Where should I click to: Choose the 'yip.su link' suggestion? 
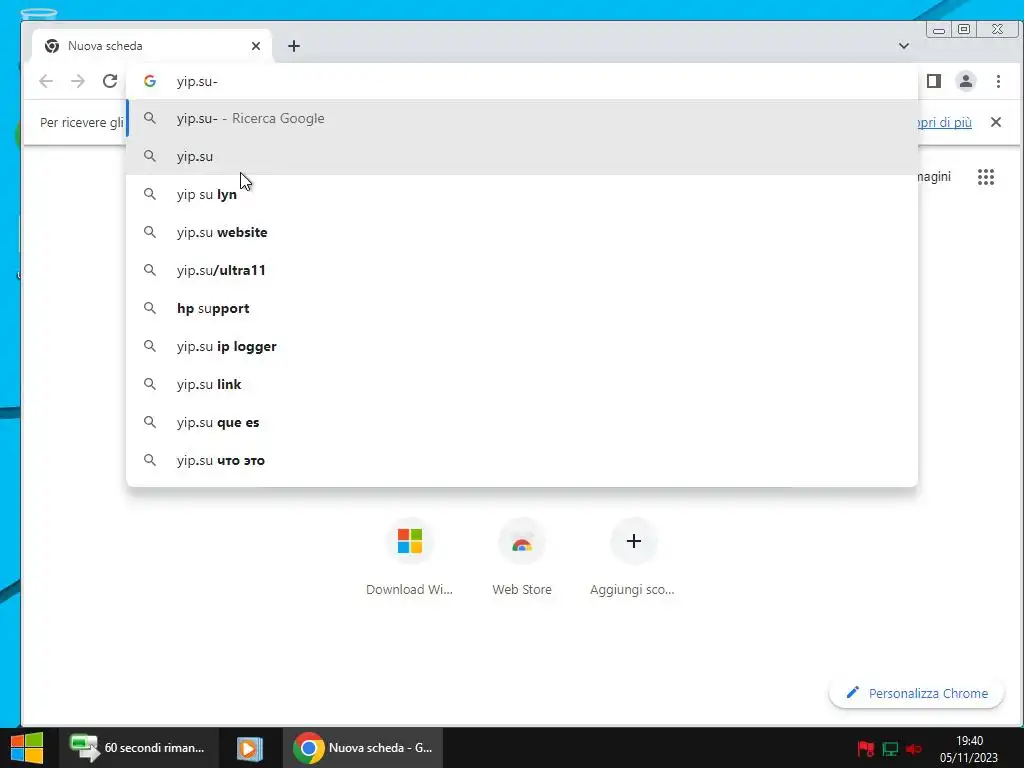(x=522, y=384)
